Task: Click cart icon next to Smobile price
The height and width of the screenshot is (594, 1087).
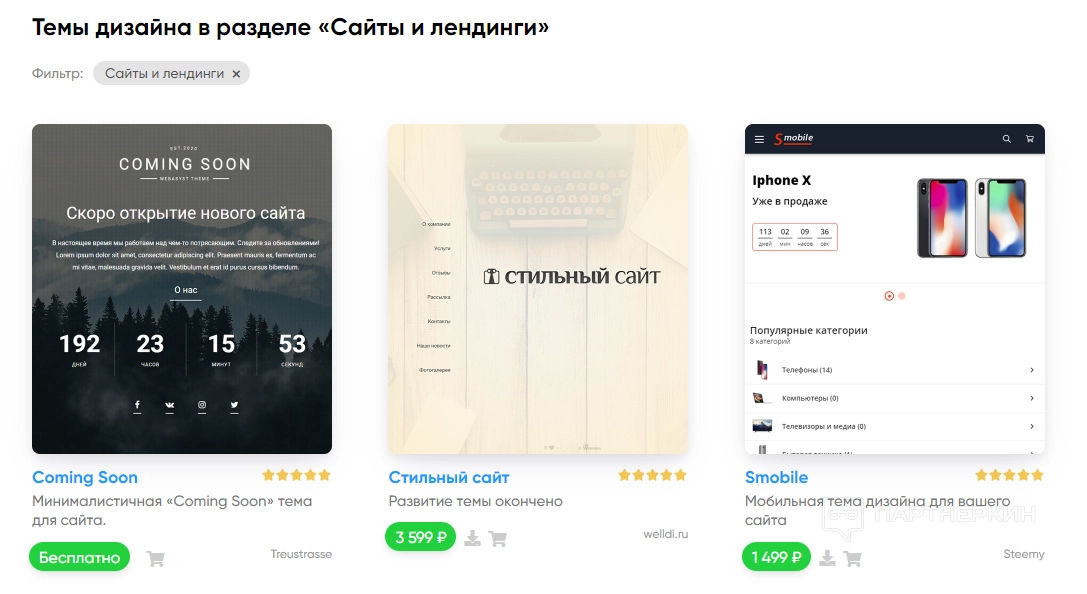Action: [853, 559]
